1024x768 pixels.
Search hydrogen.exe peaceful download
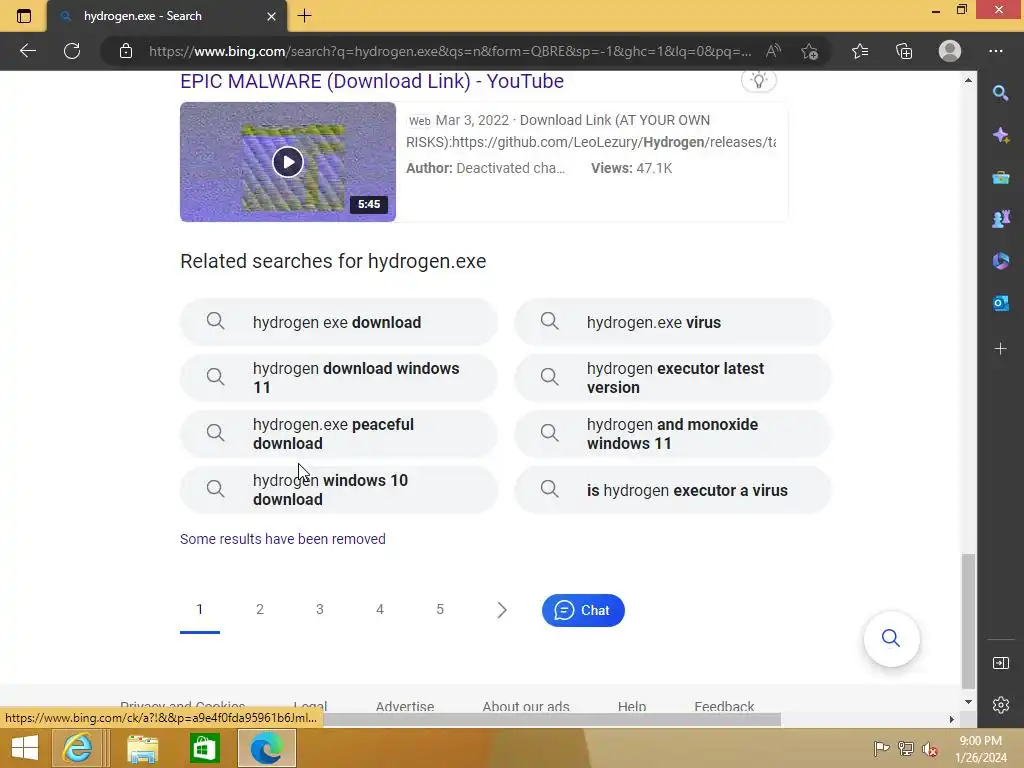coord(339,434)
